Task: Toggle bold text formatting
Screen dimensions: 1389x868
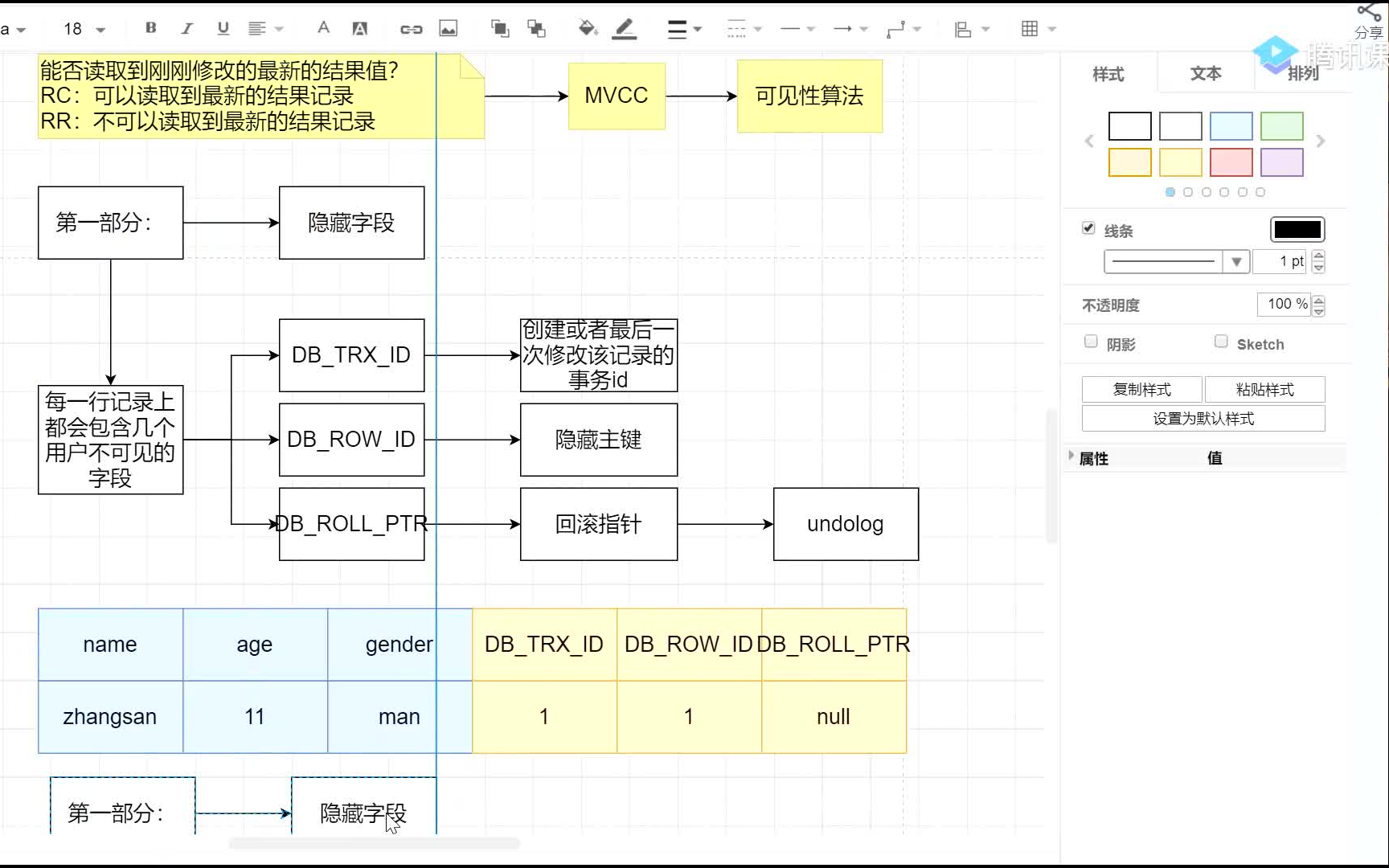Action: [x=150, y=29]
